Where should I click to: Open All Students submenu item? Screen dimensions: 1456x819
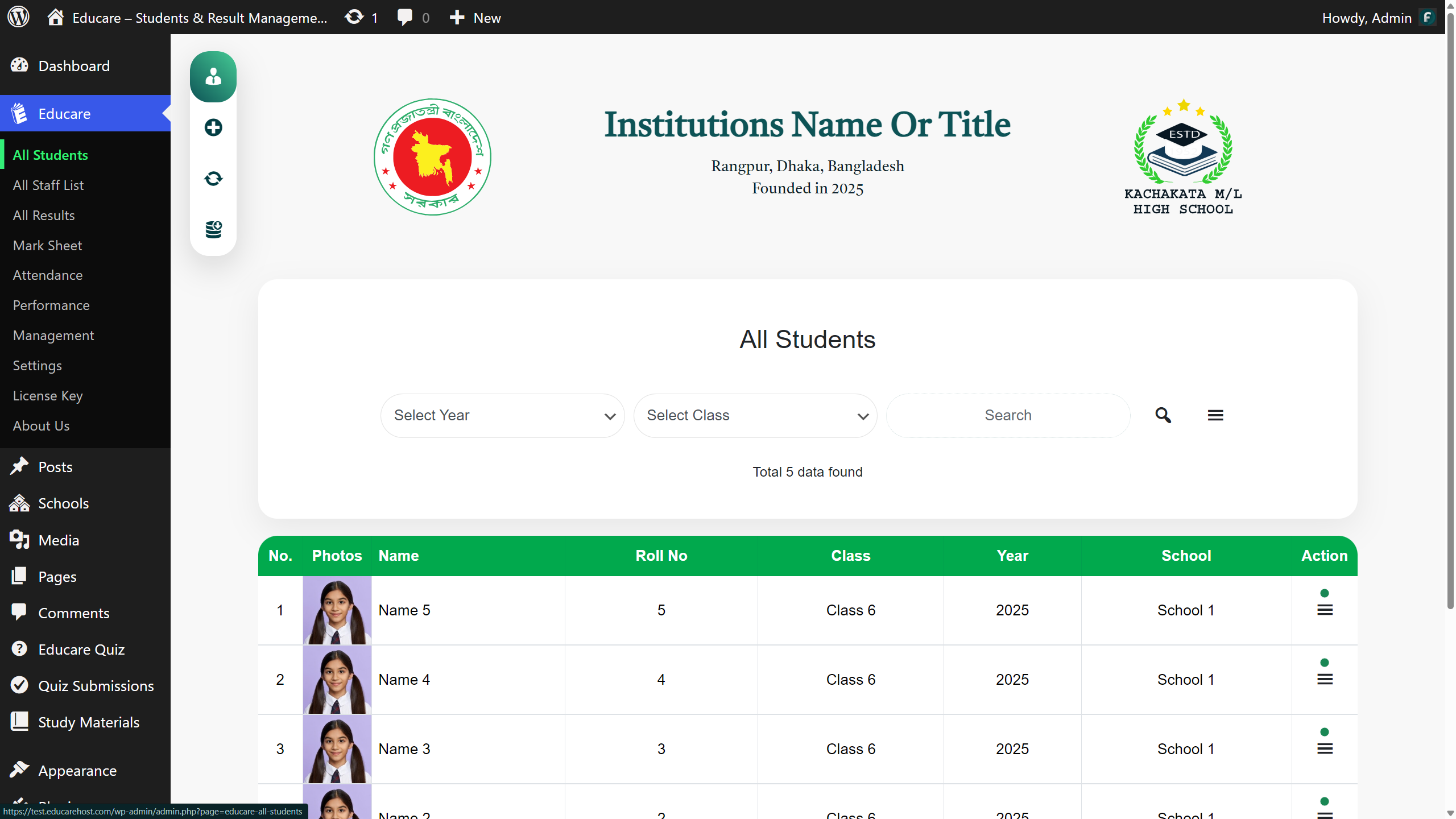click(x=51, y=155)
